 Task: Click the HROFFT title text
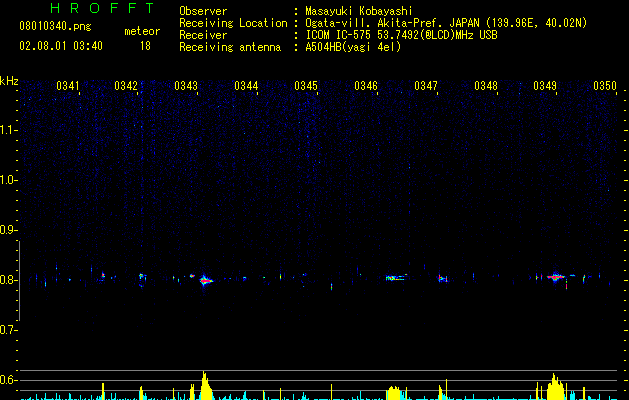[x=102, y=8]
